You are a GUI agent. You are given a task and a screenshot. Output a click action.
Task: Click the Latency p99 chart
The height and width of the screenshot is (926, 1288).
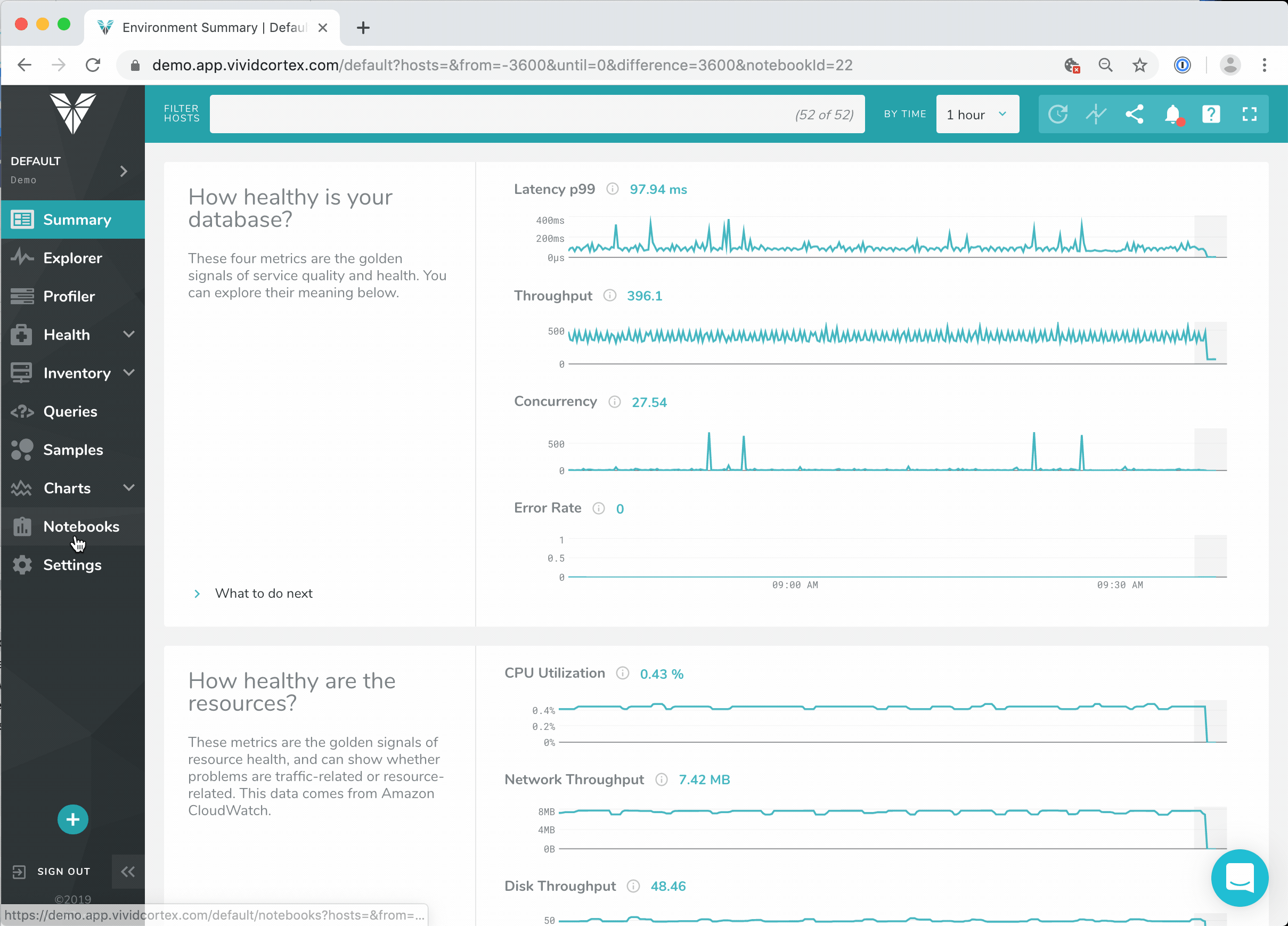tap(897, 237)
